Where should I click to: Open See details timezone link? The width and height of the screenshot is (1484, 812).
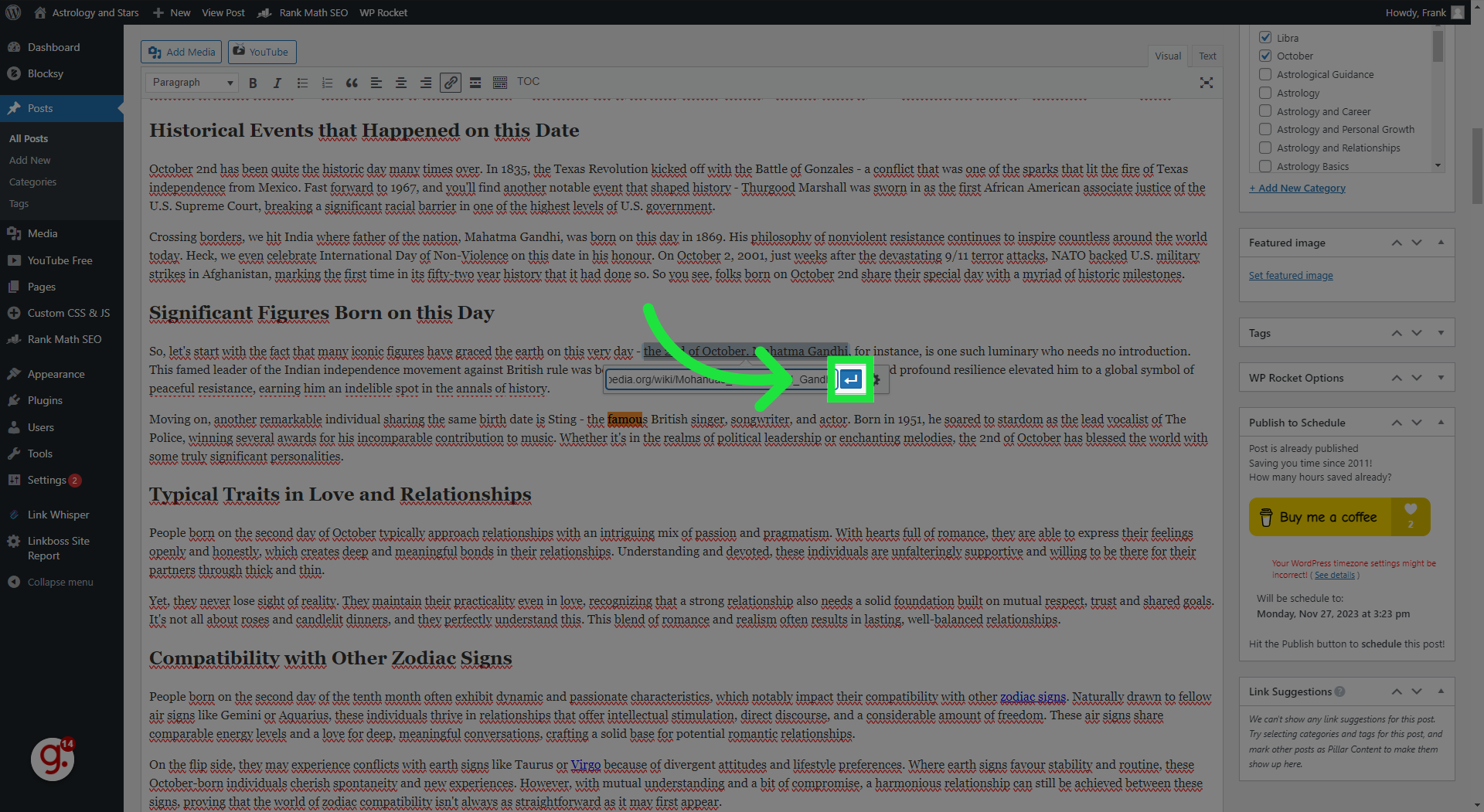1335,575
